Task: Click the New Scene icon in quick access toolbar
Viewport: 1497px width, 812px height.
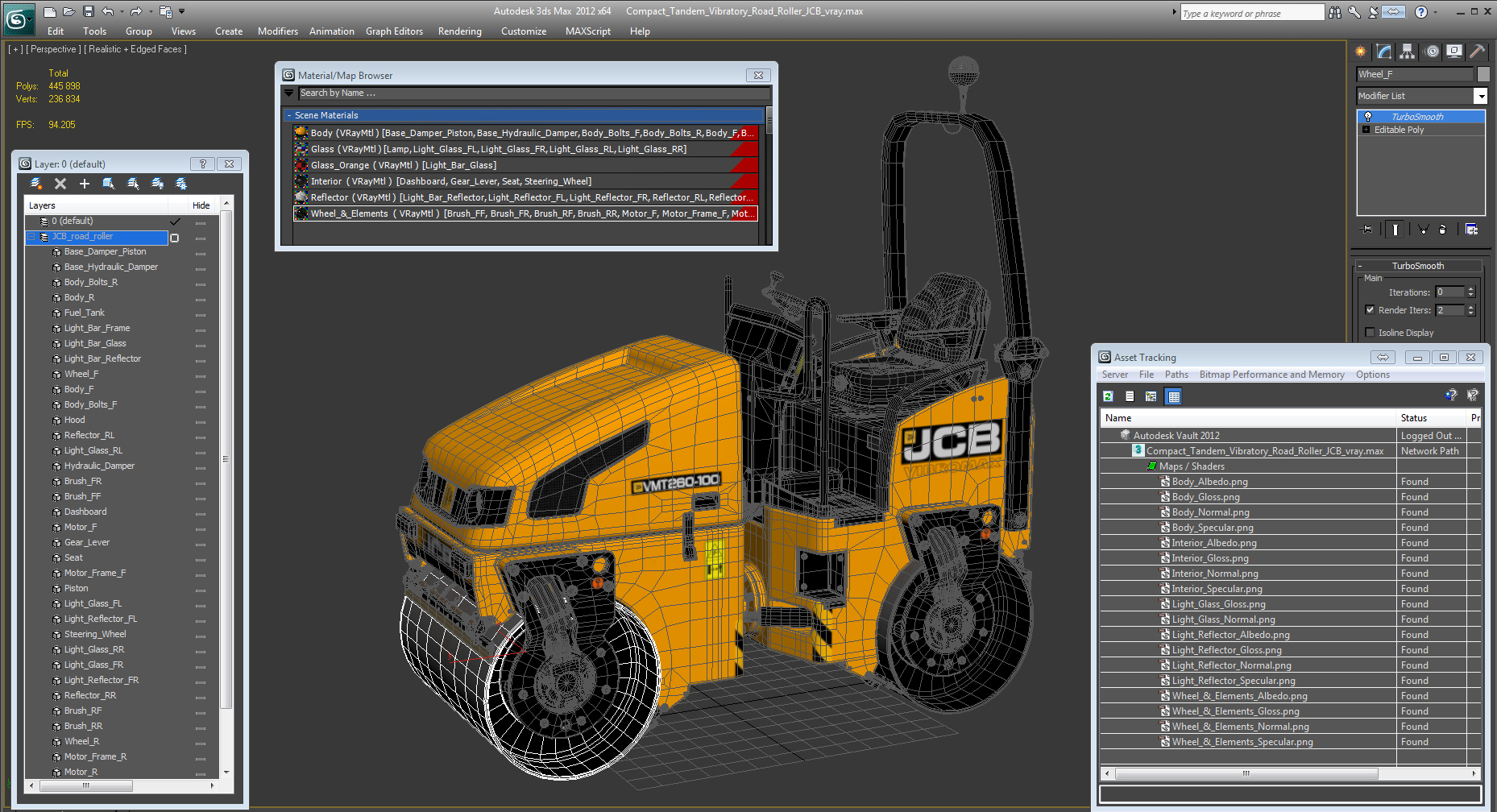Action: pyautogui.click(x=50, y=11)
